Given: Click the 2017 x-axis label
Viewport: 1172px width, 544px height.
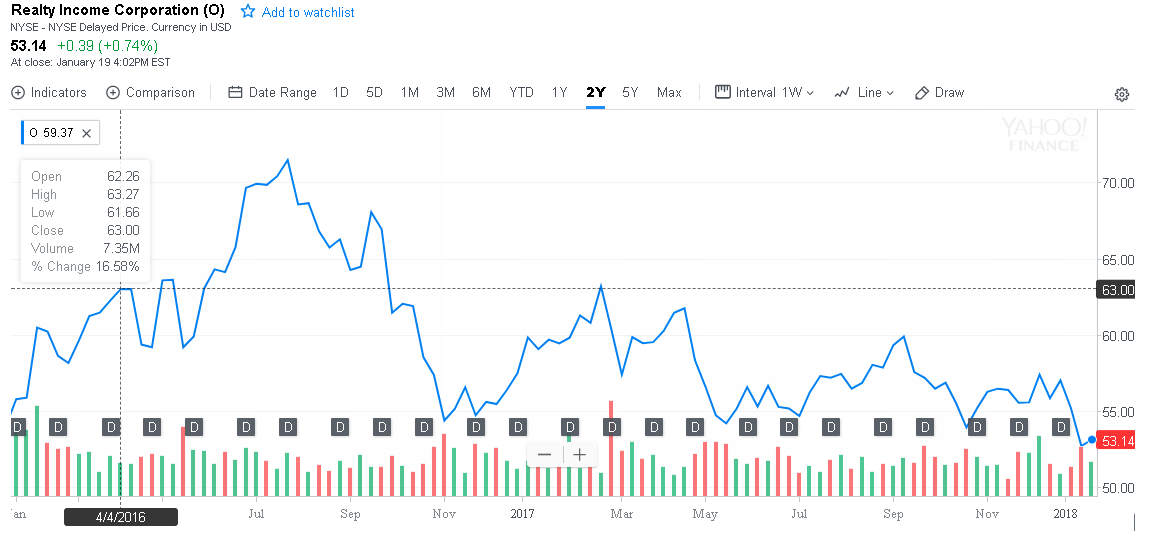Looking at the screenshot, I should [x=522, y=514].
